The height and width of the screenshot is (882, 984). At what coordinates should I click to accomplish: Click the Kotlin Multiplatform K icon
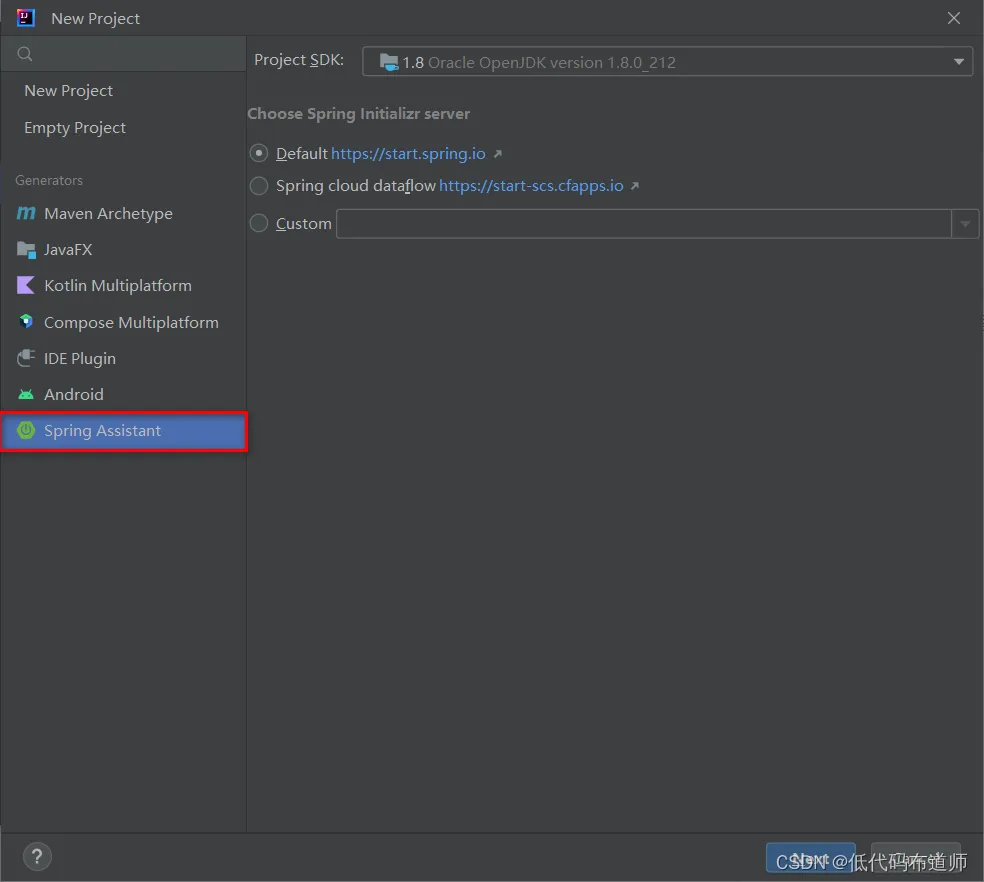(26, 286)
